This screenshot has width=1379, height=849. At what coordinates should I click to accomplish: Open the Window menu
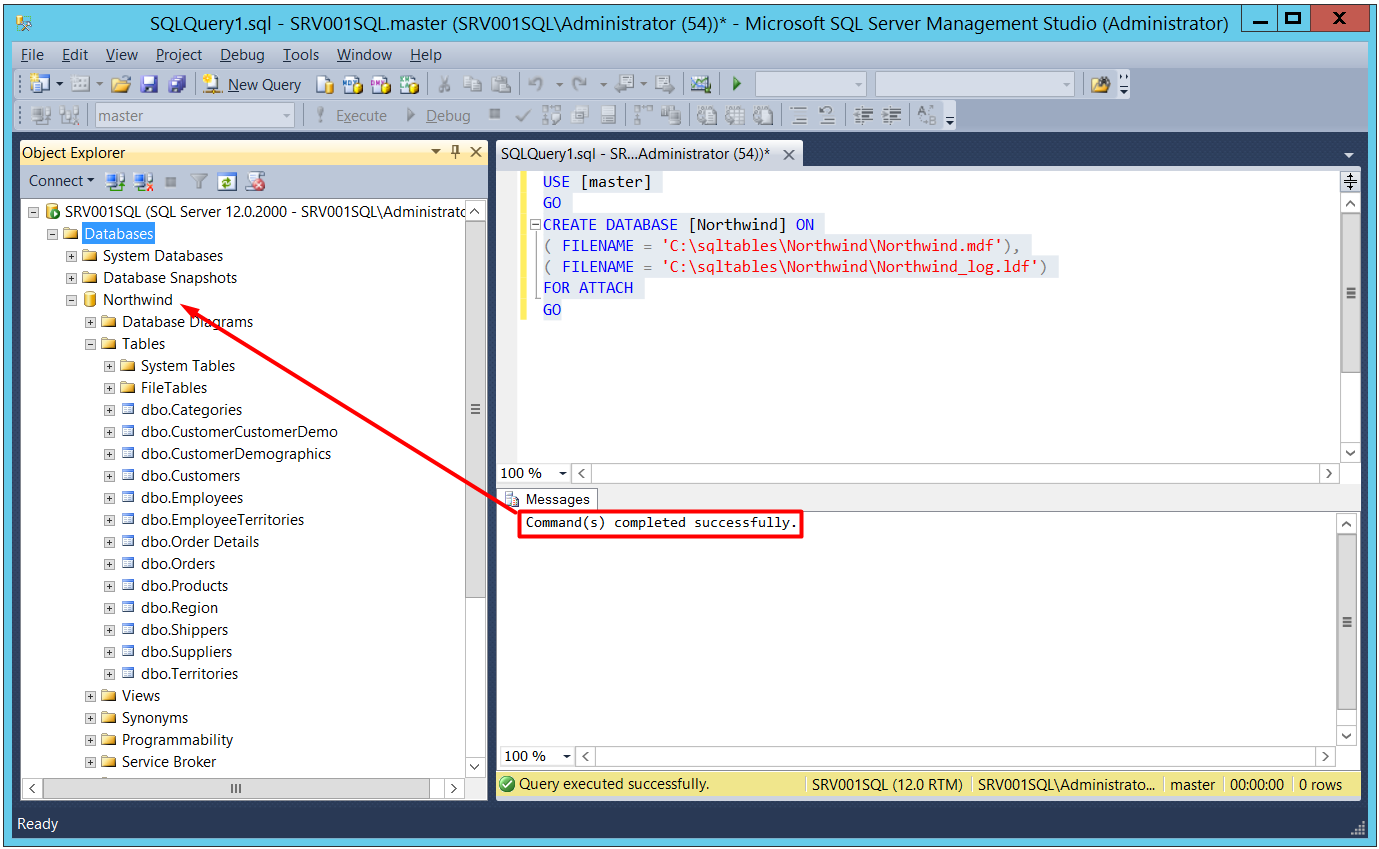click(364, 55)
